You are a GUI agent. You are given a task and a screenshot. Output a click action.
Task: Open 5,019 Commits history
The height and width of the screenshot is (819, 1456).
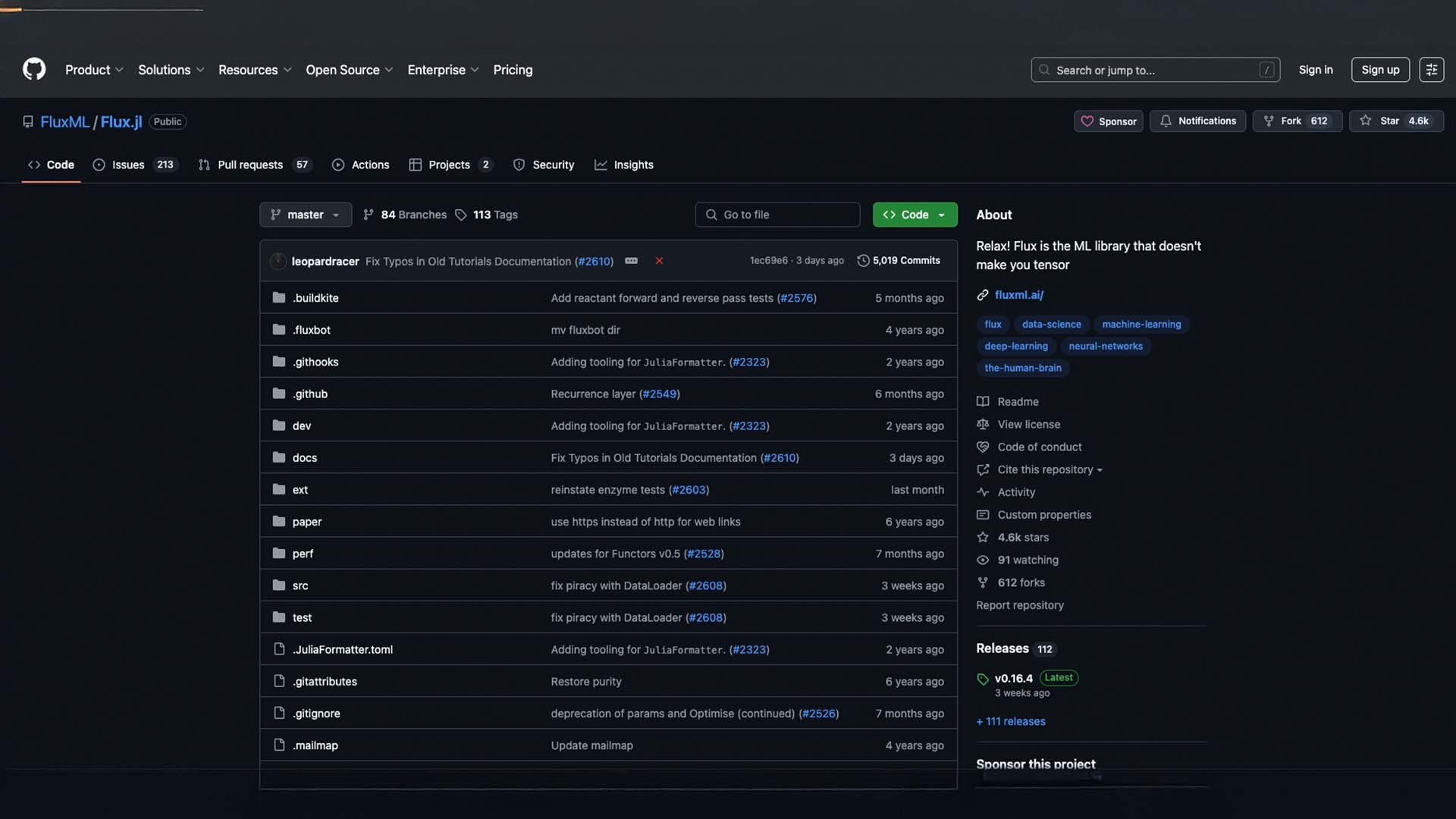(x=899, y=261)
